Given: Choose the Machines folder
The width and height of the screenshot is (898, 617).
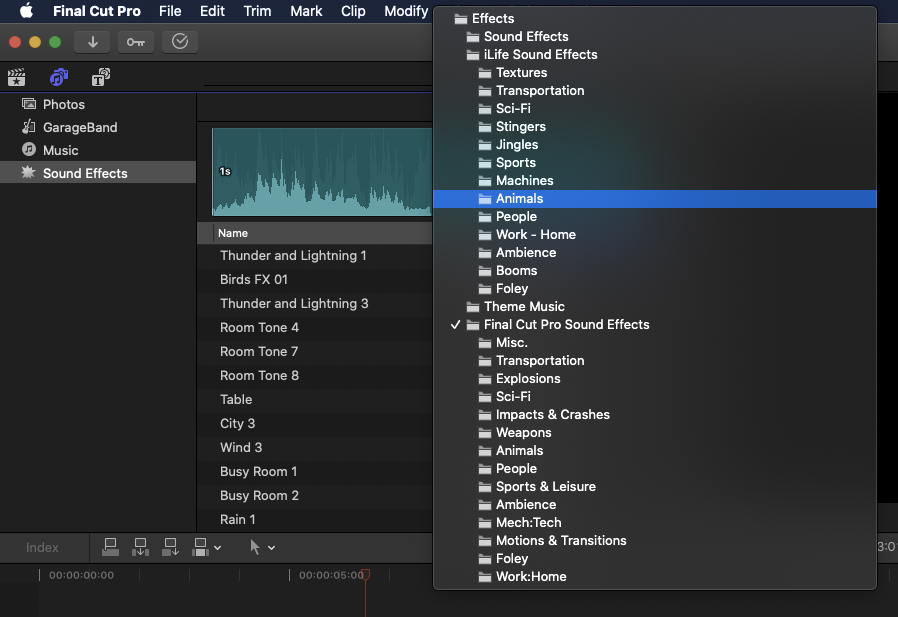Looking at the screenshot, I should coord(655,180).
